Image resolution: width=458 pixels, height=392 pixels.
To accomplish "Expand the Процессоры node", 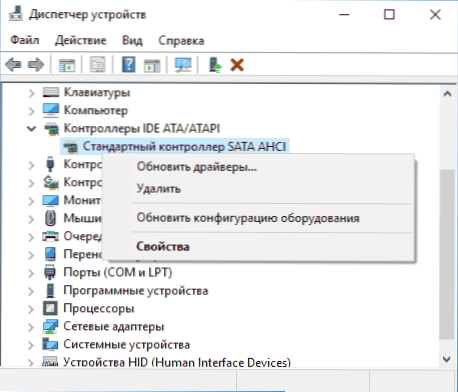I will (31, 309).
